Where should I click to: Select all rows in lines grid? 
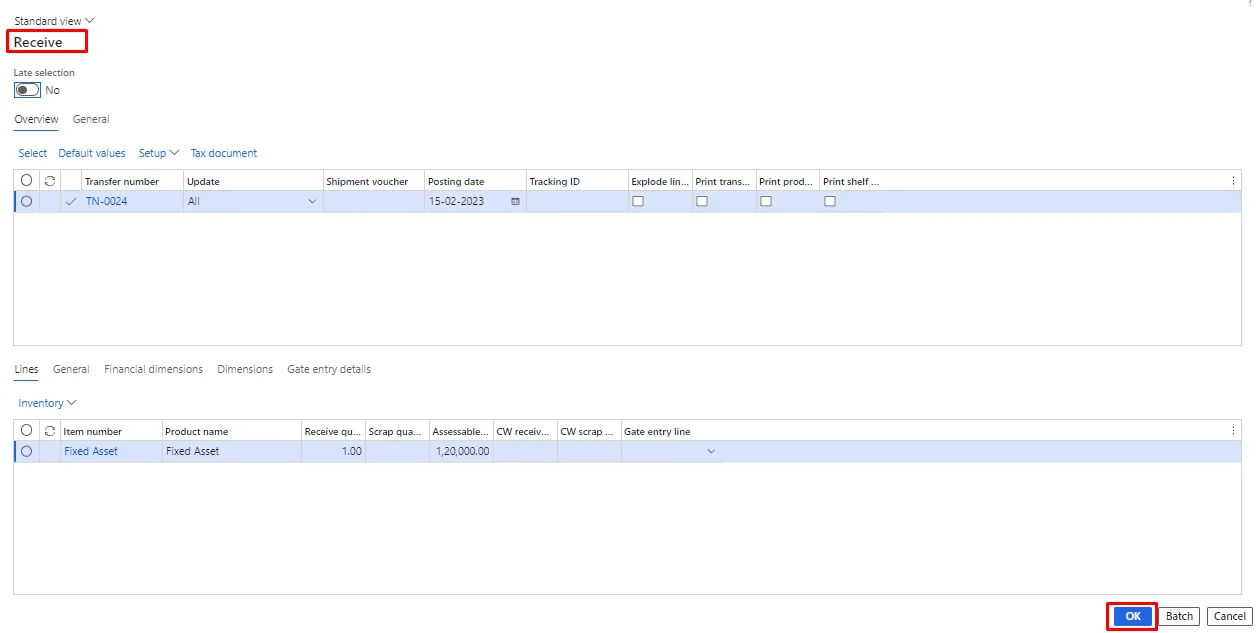click(x=26, y=431)
